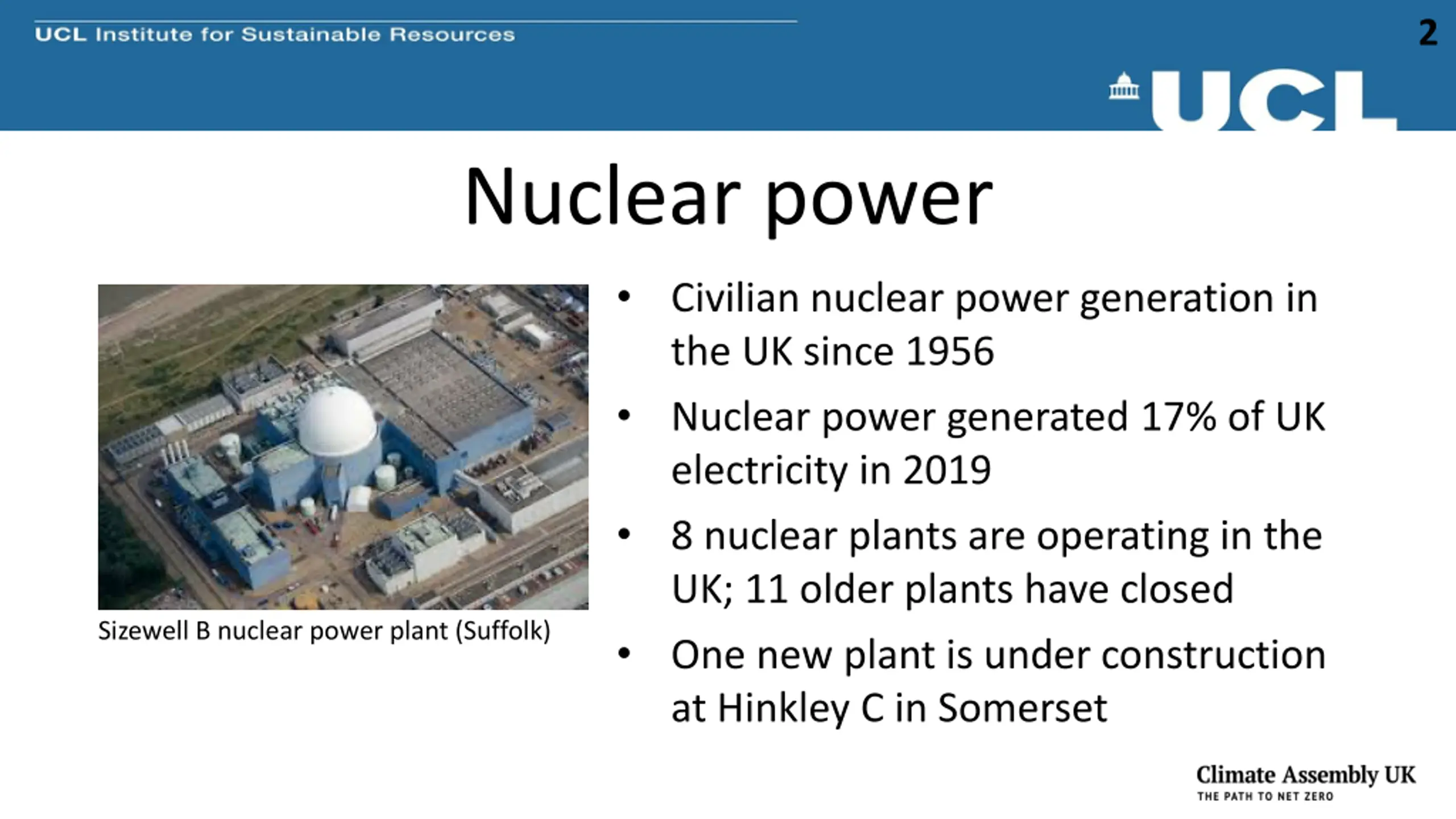
Task: Click the text 'electricity in 2019'
Action: pos(831,471)
